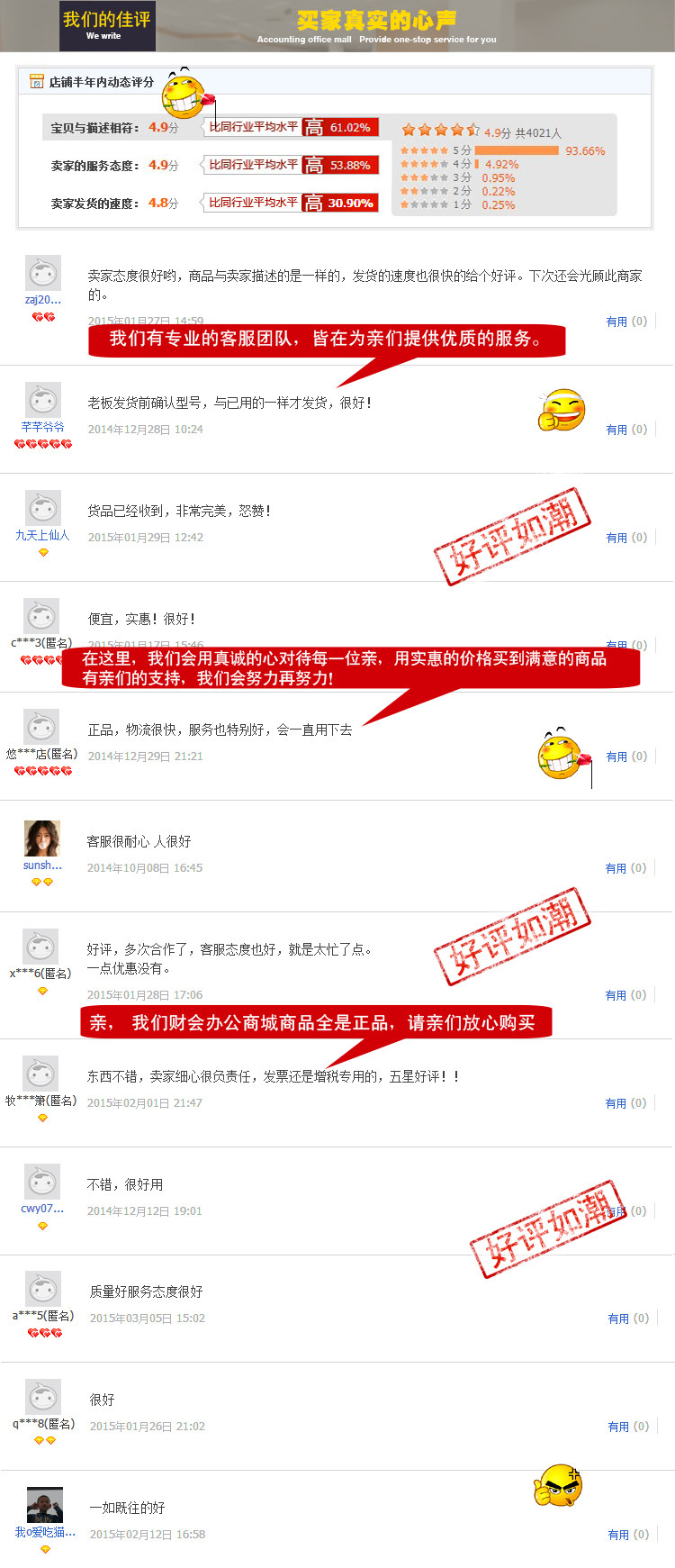Mark the 芊芊爷爷 review as 有用

(616, 430)
